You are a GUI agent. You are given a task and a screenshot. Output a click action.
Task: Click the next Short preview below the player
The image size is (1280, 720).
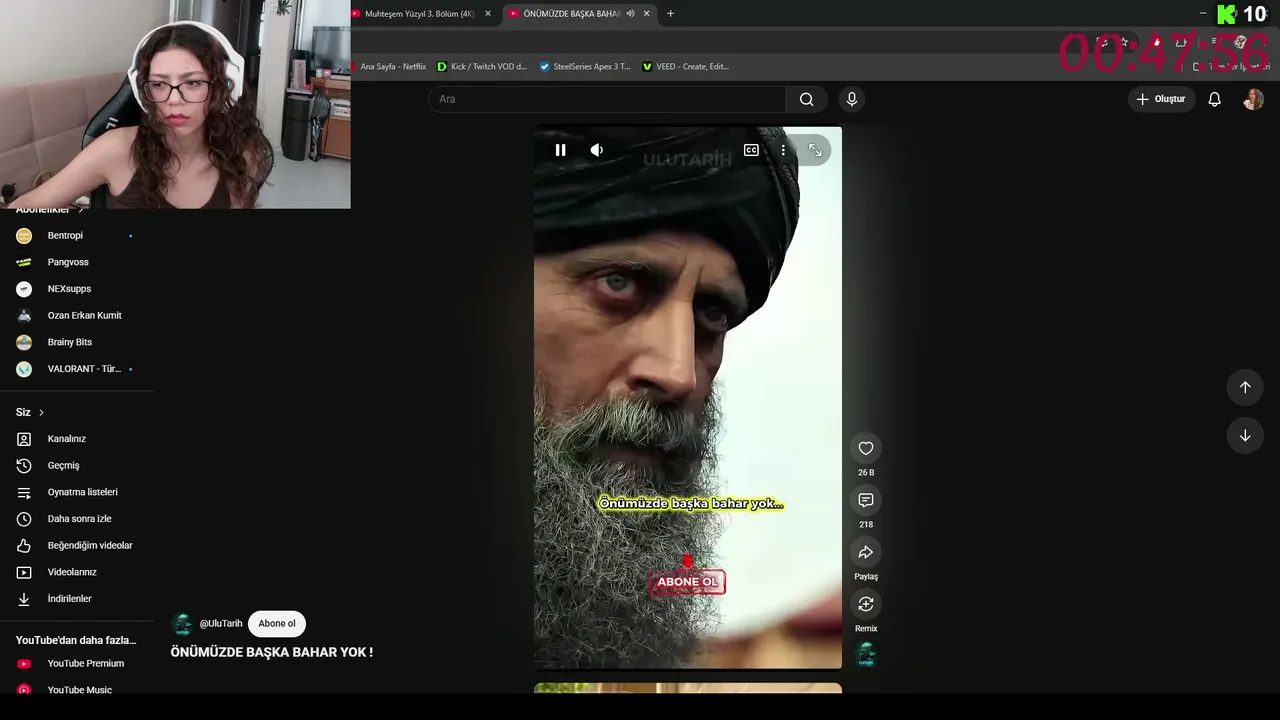[x=688, y=688]
